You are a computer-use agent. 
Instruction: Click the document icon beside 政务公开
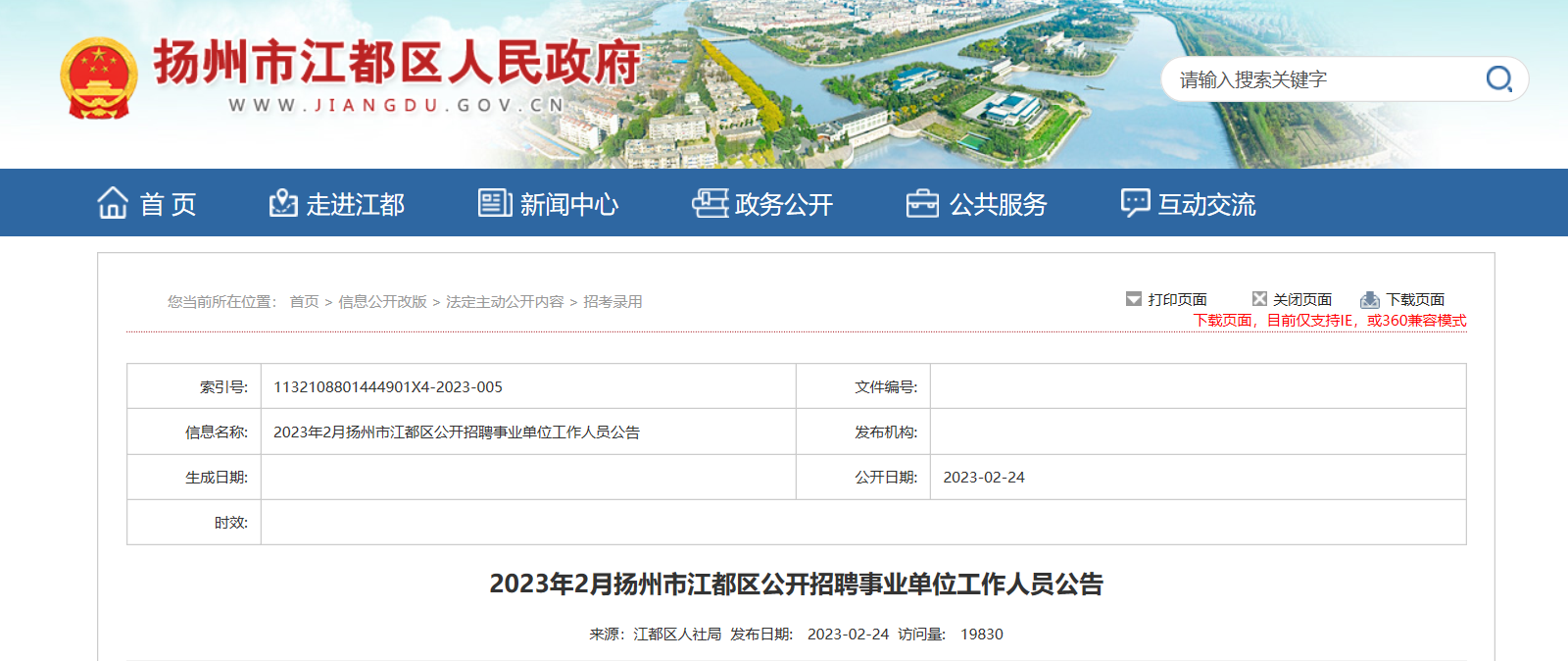pos(710,203)
